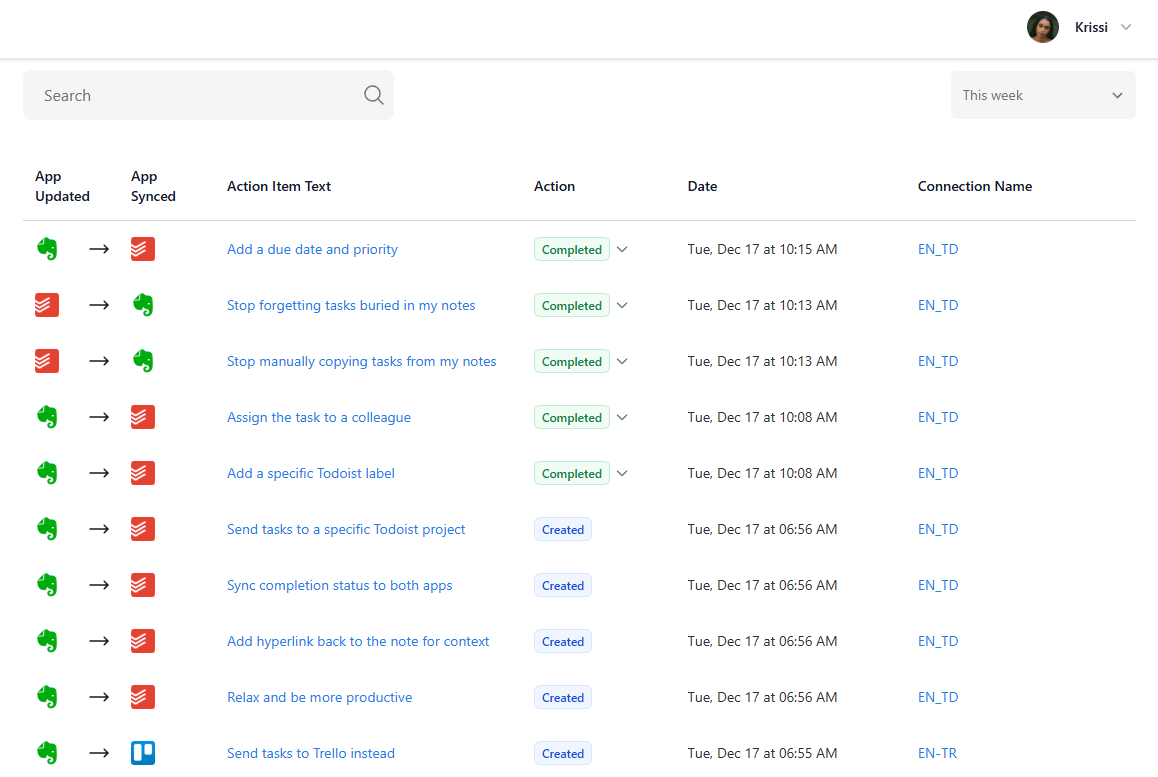Image resolution: width=1158 pixels, height=777 pixels.
Task: Open 'Stop forgetting tasks buried in my notes'
Action: (x=351, y=305)
